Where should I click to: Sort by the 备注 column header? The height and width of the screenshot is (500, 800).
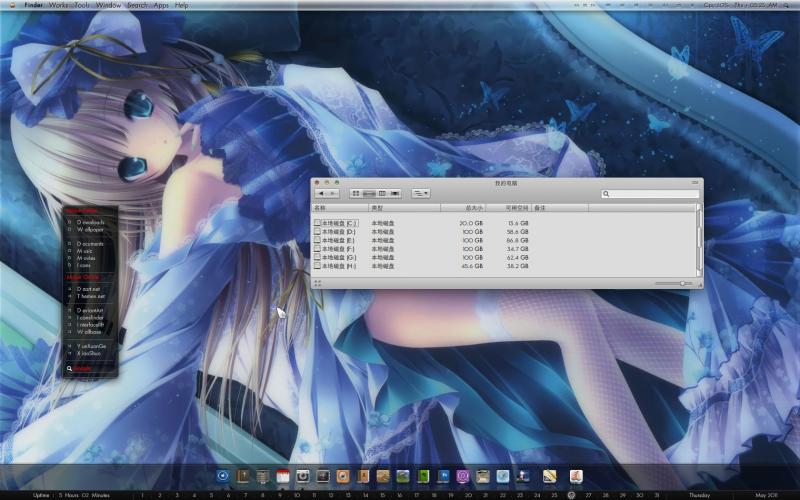pos(560,208)
